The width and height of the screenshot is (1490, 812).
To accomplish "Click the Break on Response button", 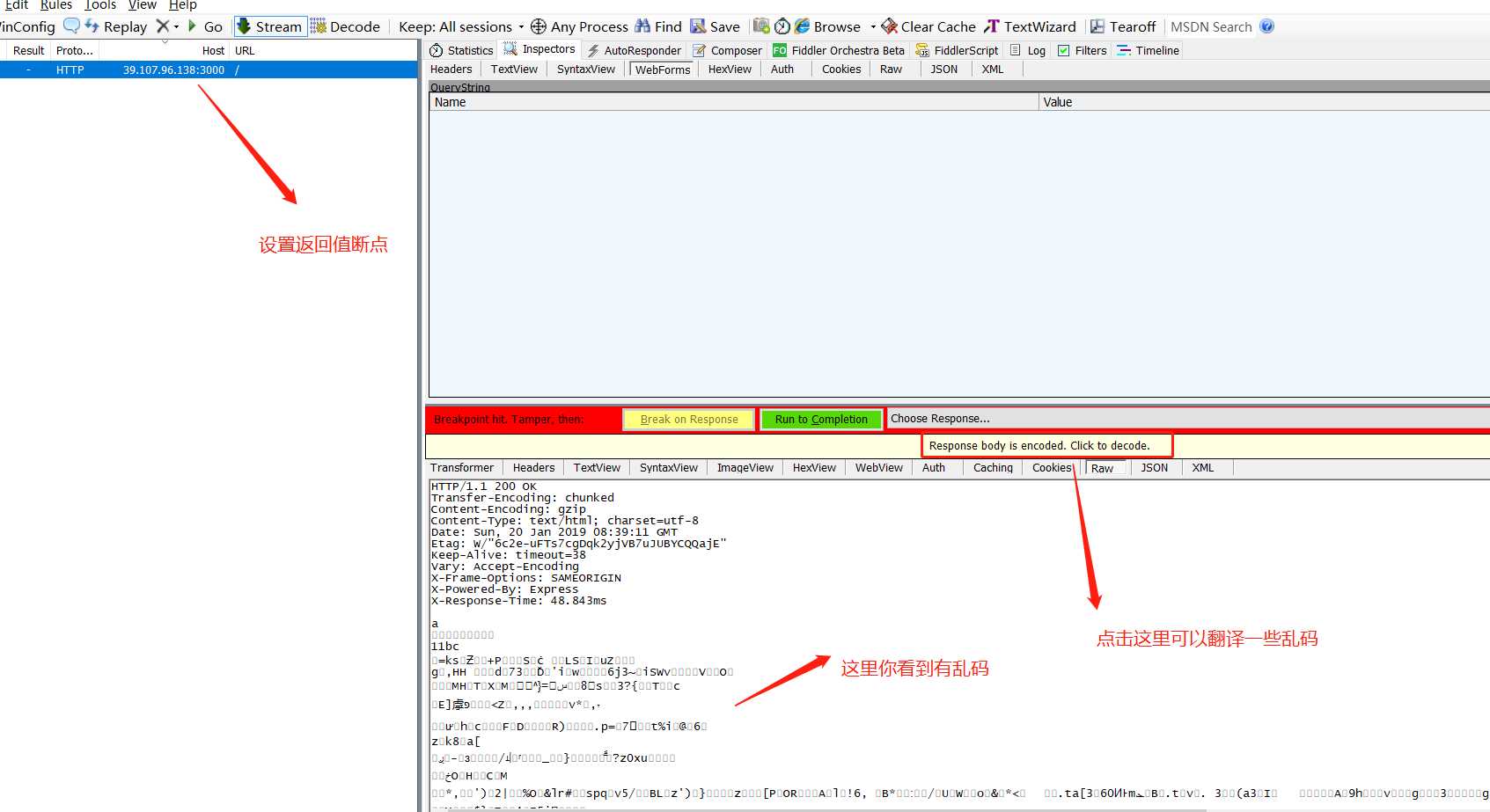I will point(689,420).
